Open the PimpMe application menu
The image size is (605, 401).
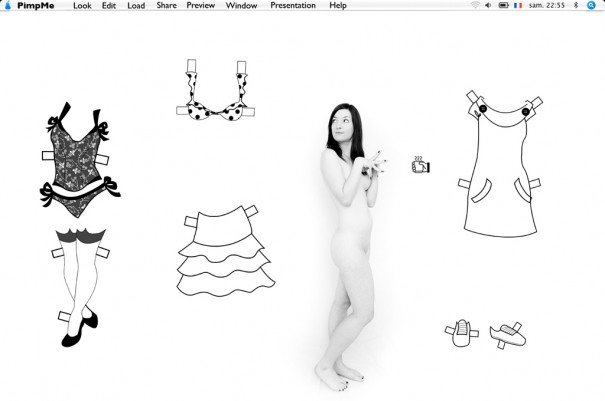point(36,6)
